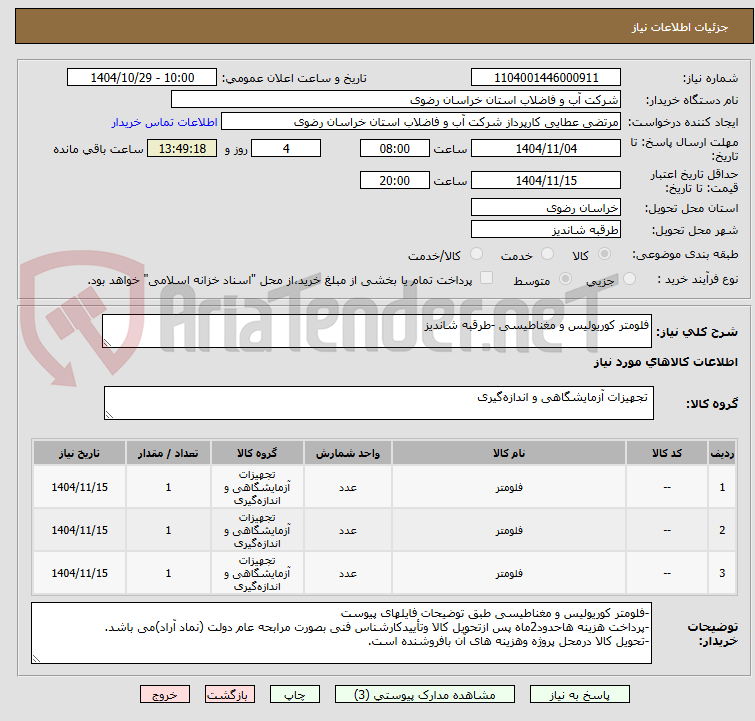
Task: Click the date 1404/11/15 in row 2
Action: coord(79,530)
